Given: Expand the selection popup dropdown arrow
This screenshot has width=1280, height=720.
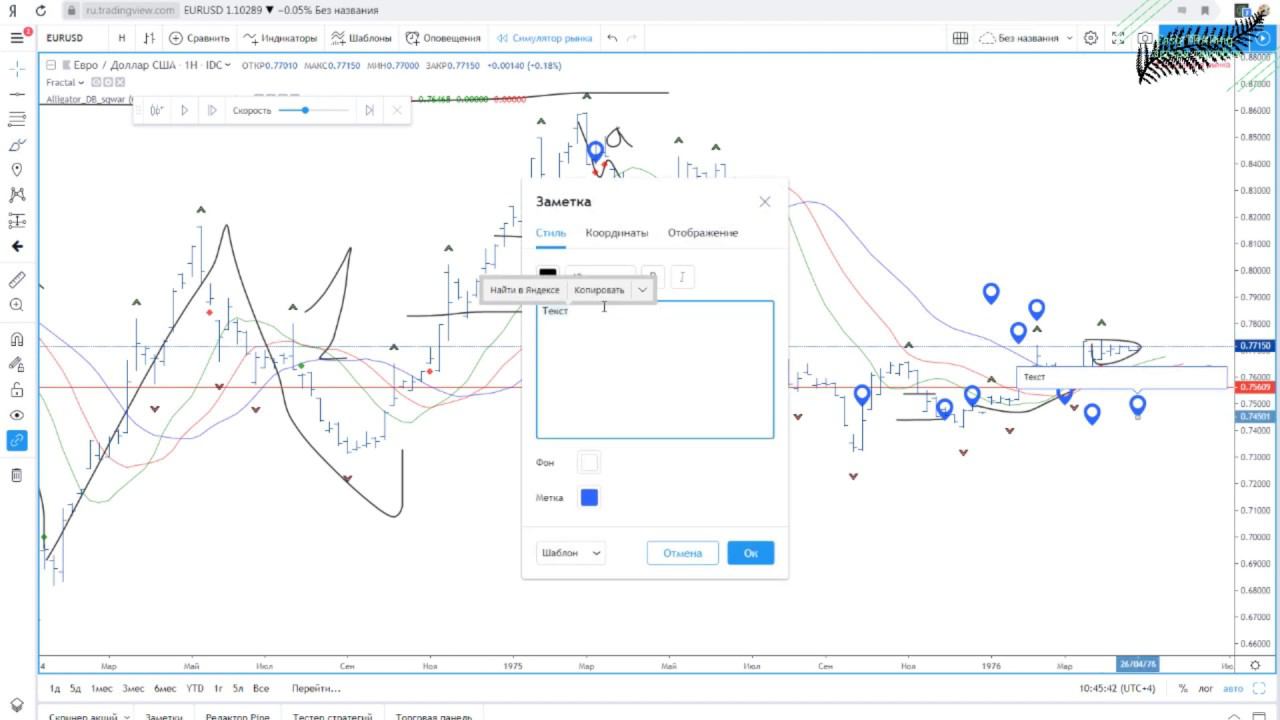Looking at the screenshot, I should [642, 290].
